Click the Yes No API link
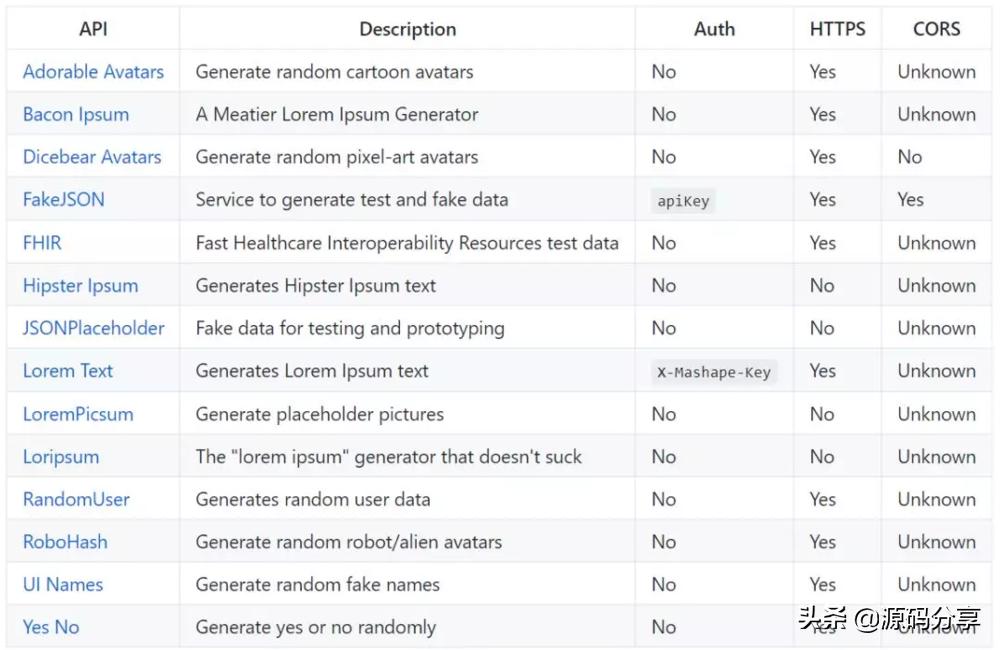Viewport: 1000px width, 650px height. pos(51,628)
